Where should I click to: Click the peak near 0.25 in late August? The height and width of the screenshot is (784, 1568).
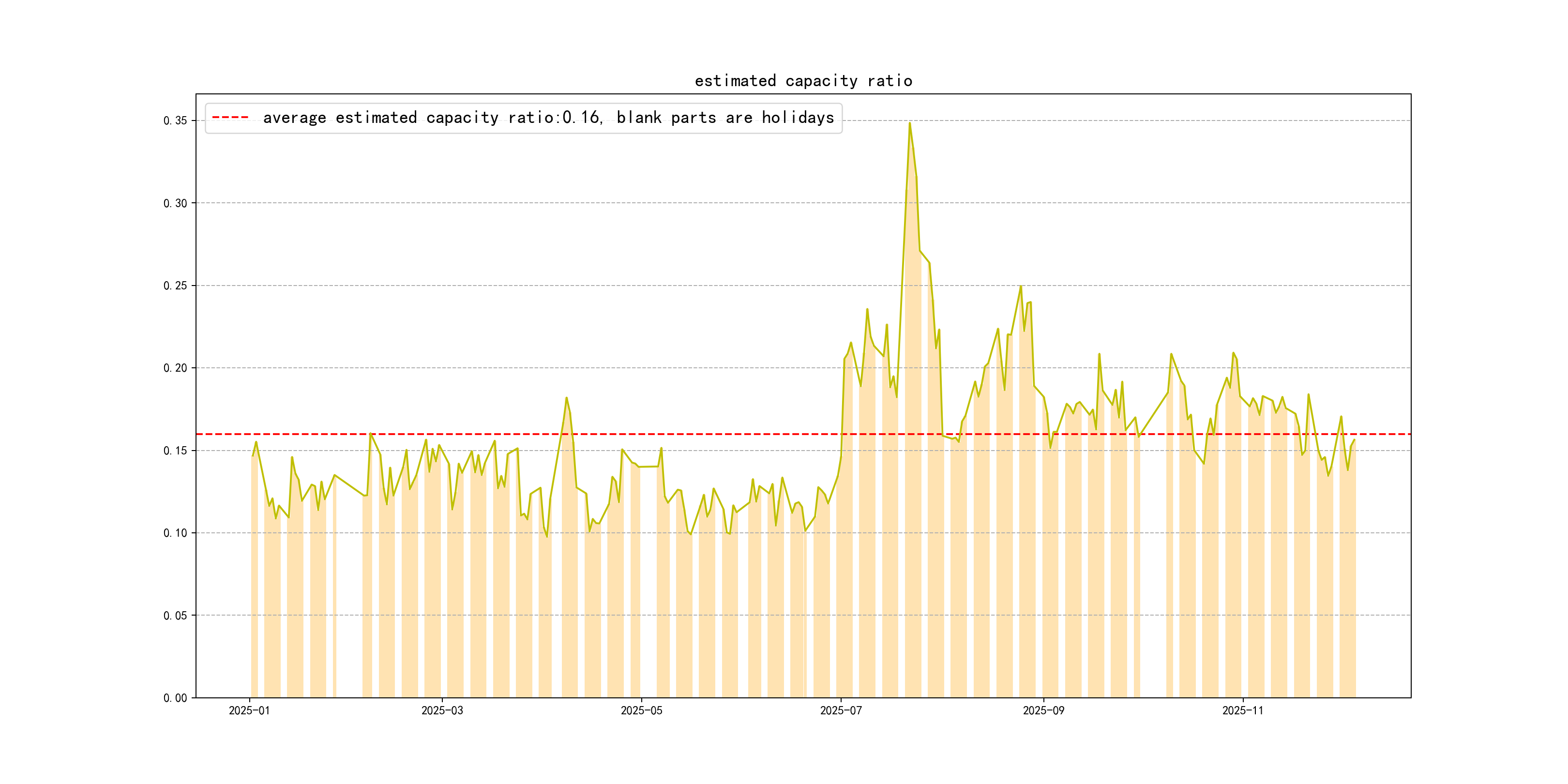click(1021, 286)
